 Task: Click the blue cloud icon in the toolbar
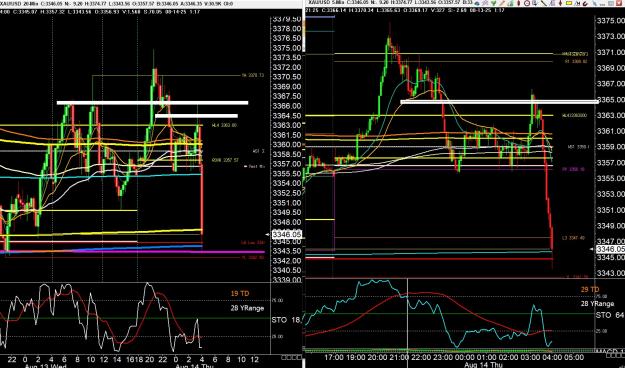coord(477,3)
